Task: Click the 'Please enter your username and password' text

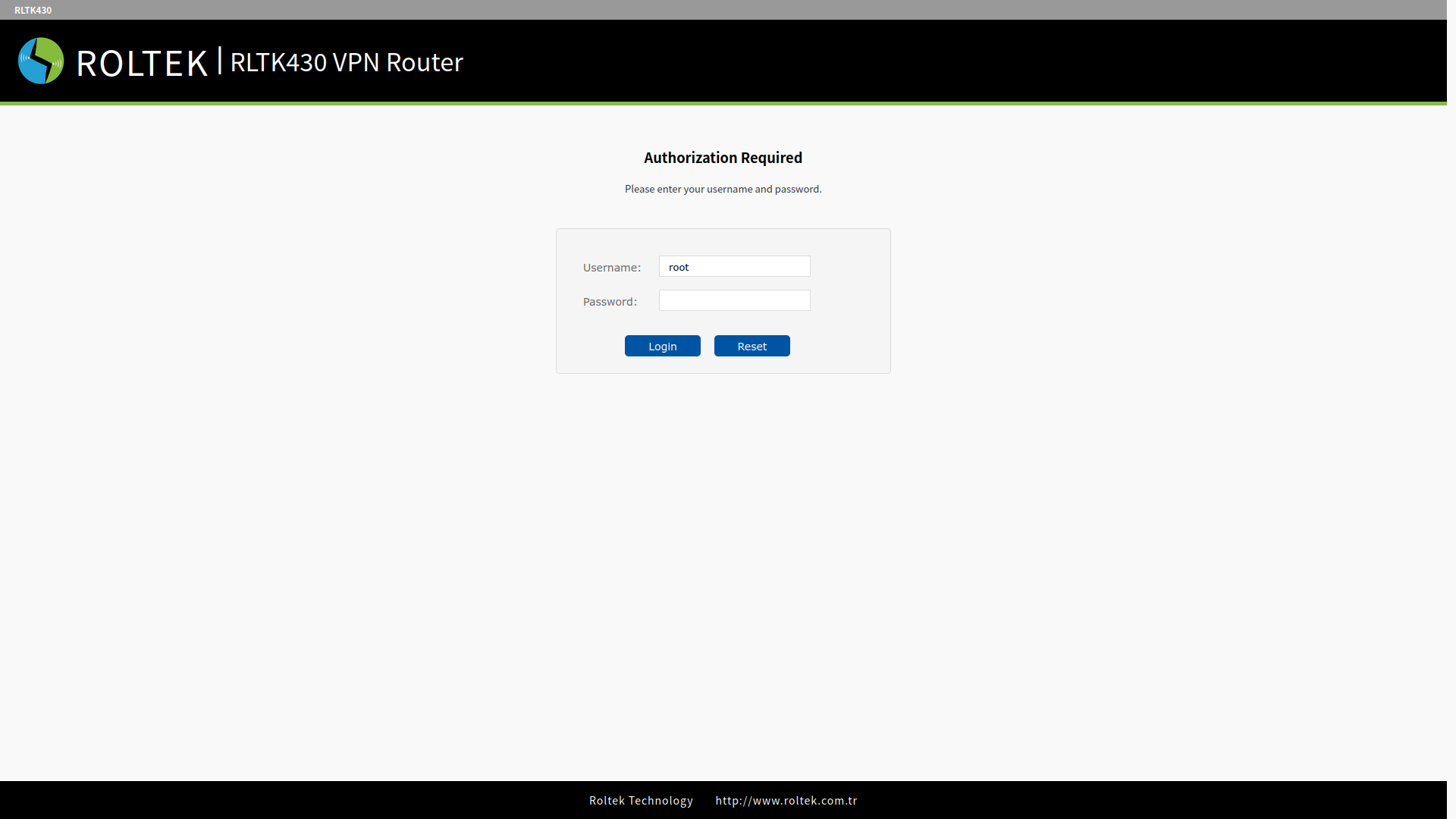Action: [723, 189]
